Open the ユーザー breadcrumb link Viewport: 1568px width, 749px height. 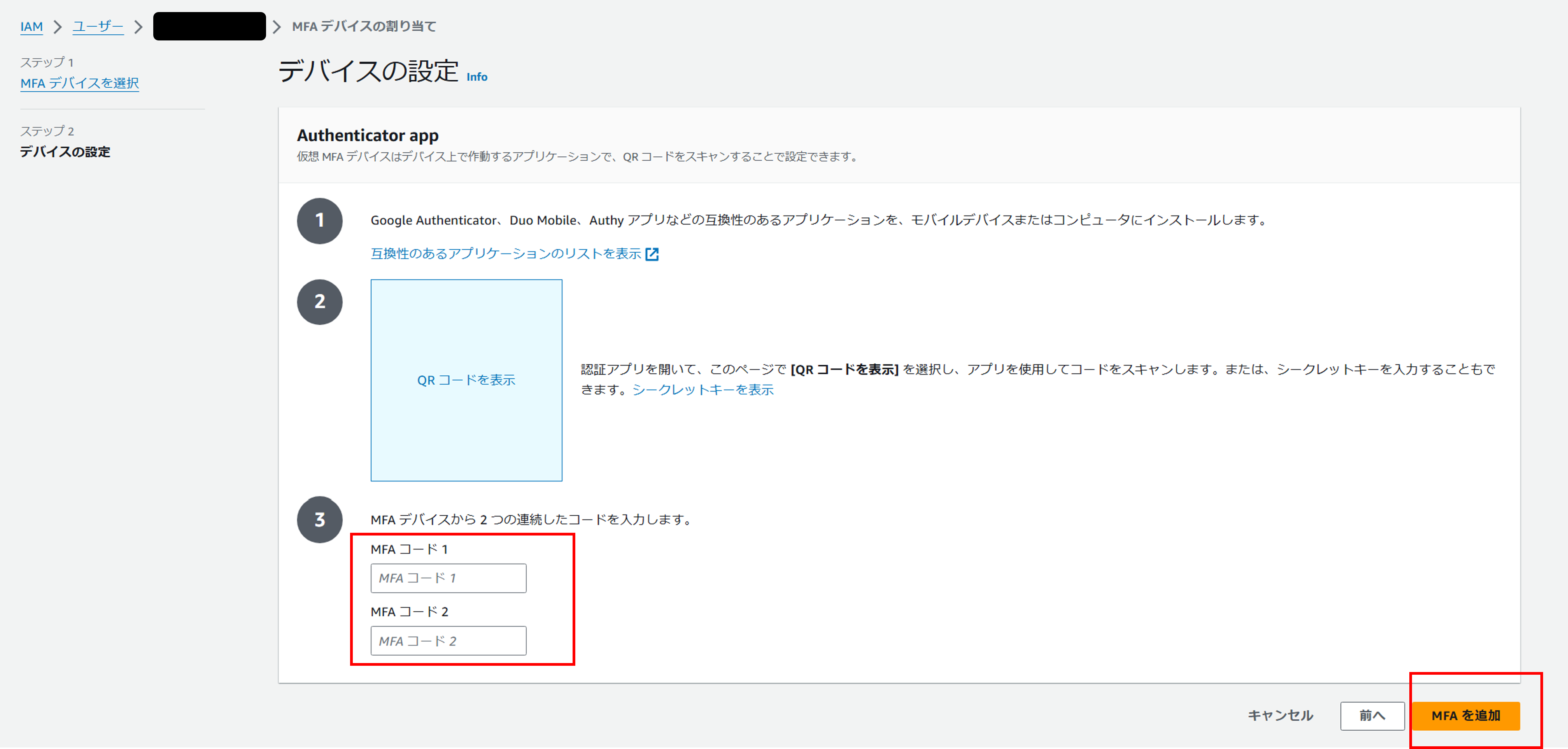[x=97, y=26]
